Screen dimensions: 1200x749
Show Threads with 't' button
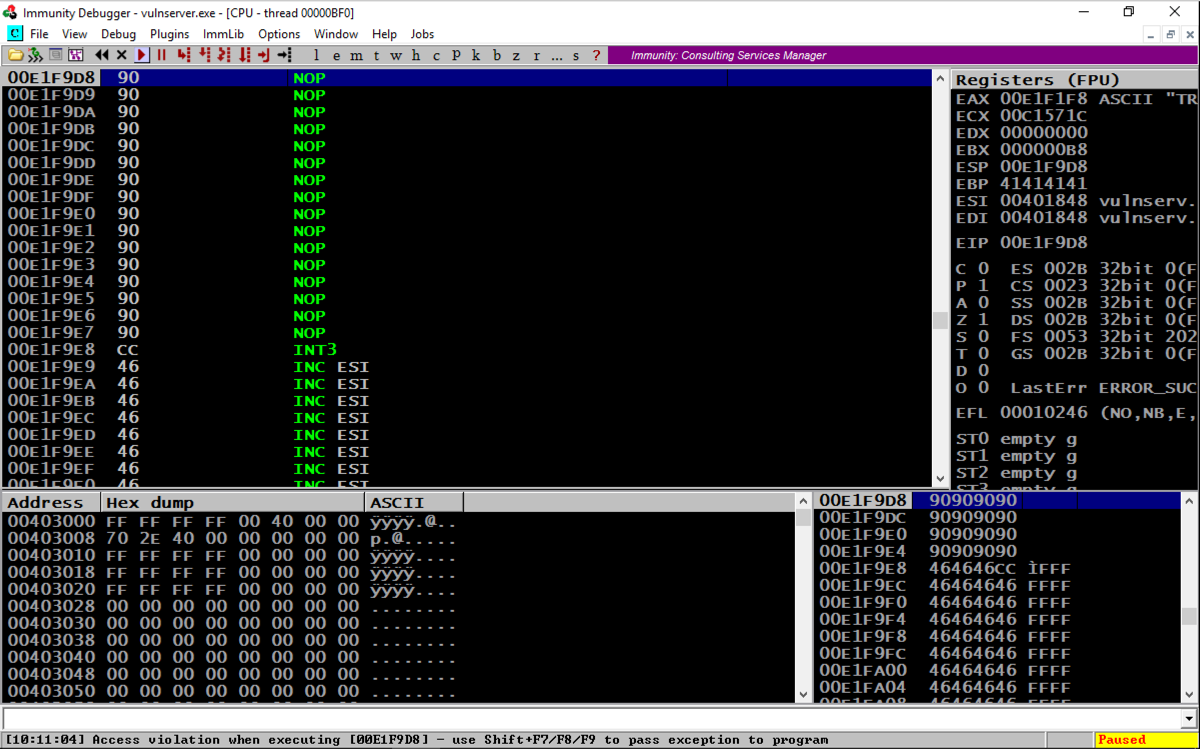point(376,55)
